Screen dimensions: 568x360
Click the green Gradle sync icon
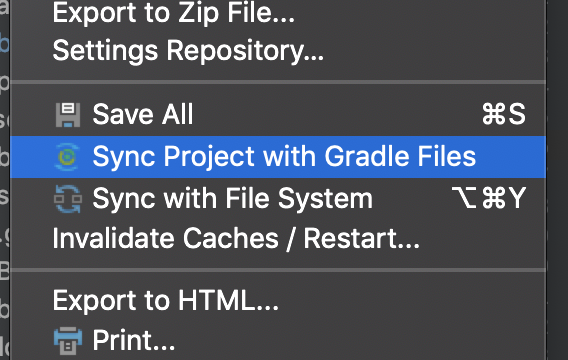click(67, 157)
